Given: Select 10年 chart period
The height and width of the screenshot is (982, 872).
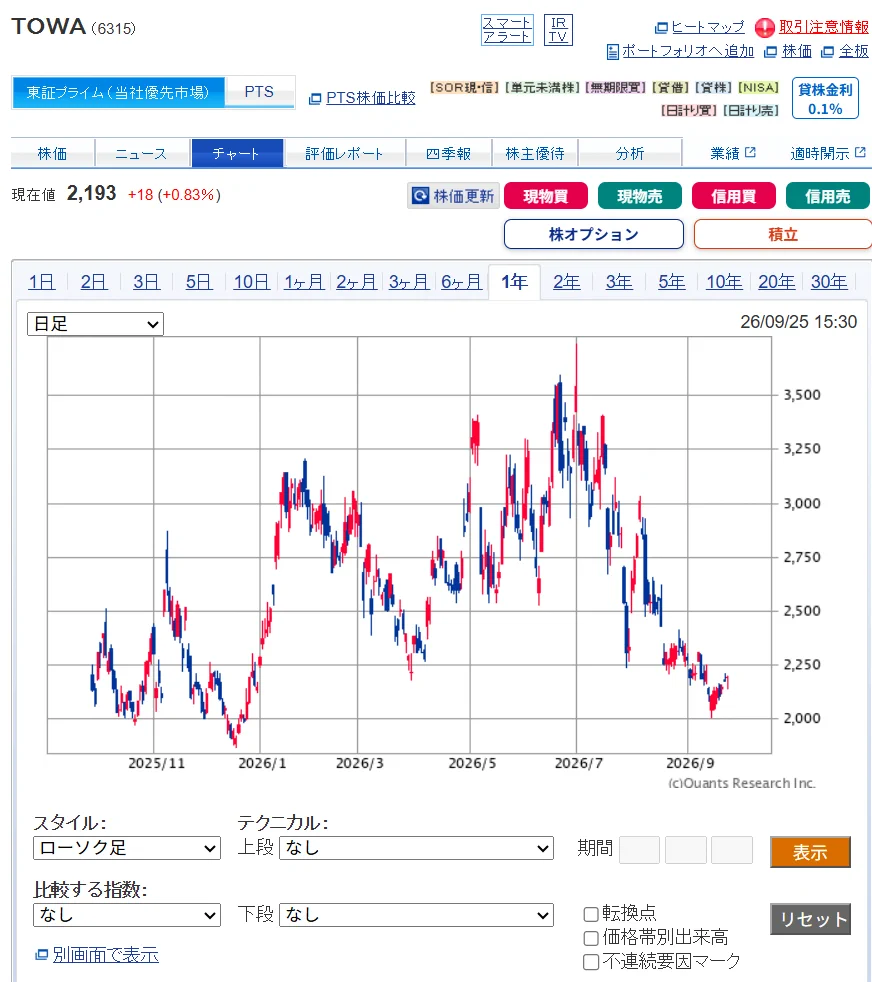Looking at the screenshot, I should 725,282.
